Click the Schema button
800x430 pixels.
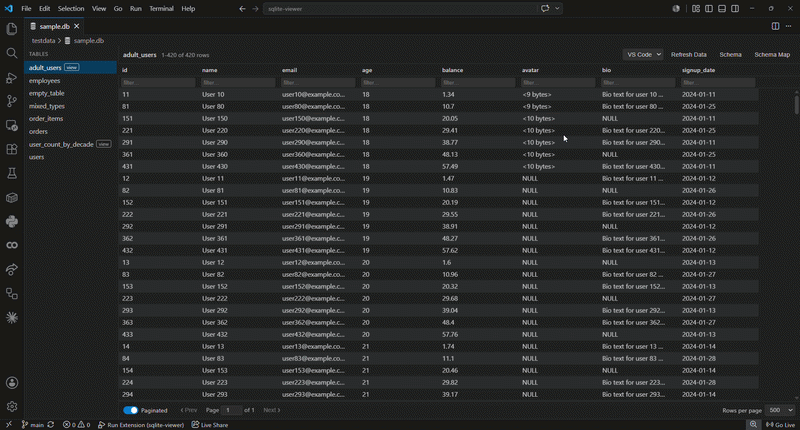(x=730, y=55)
